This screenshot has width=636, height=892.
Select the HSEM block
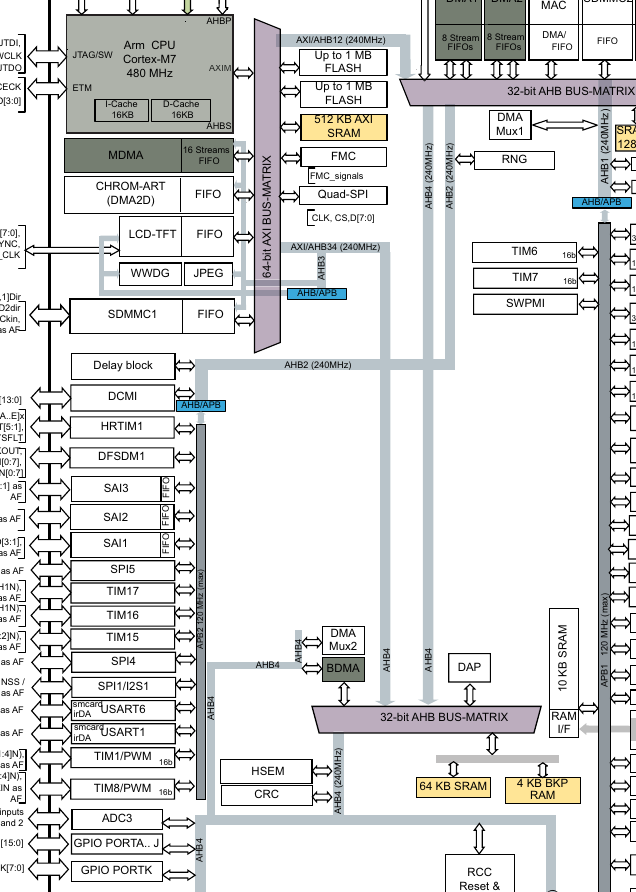267,772
